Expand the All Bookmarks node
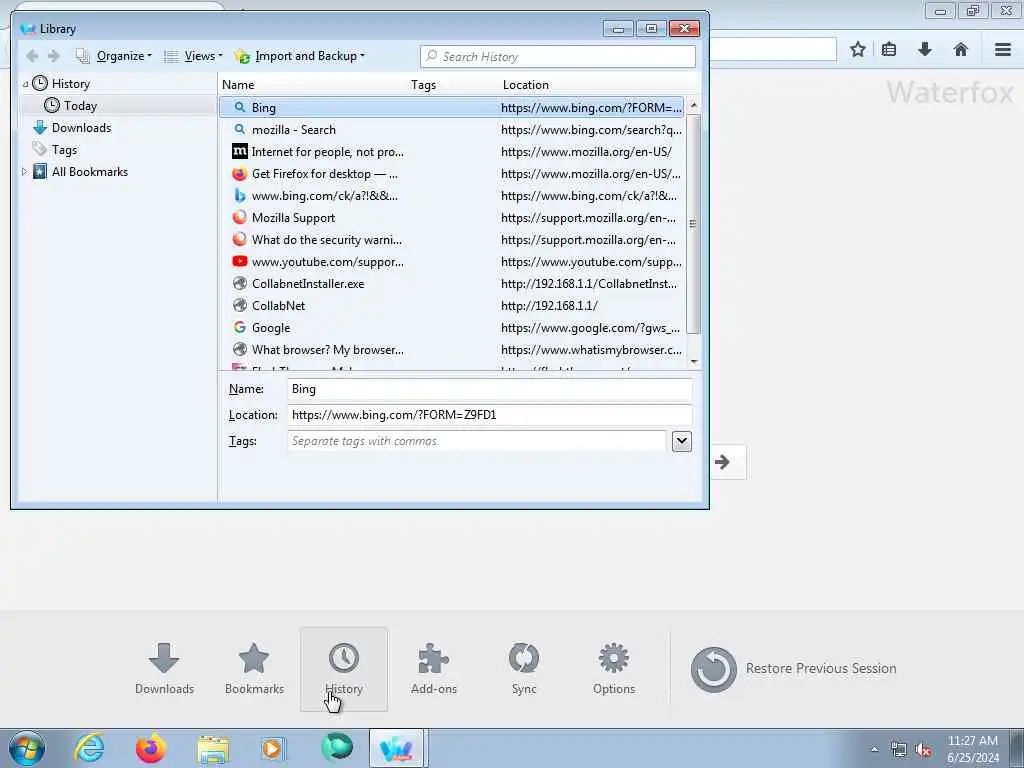This screenshot has width=1024, height=768. point(25,172)
